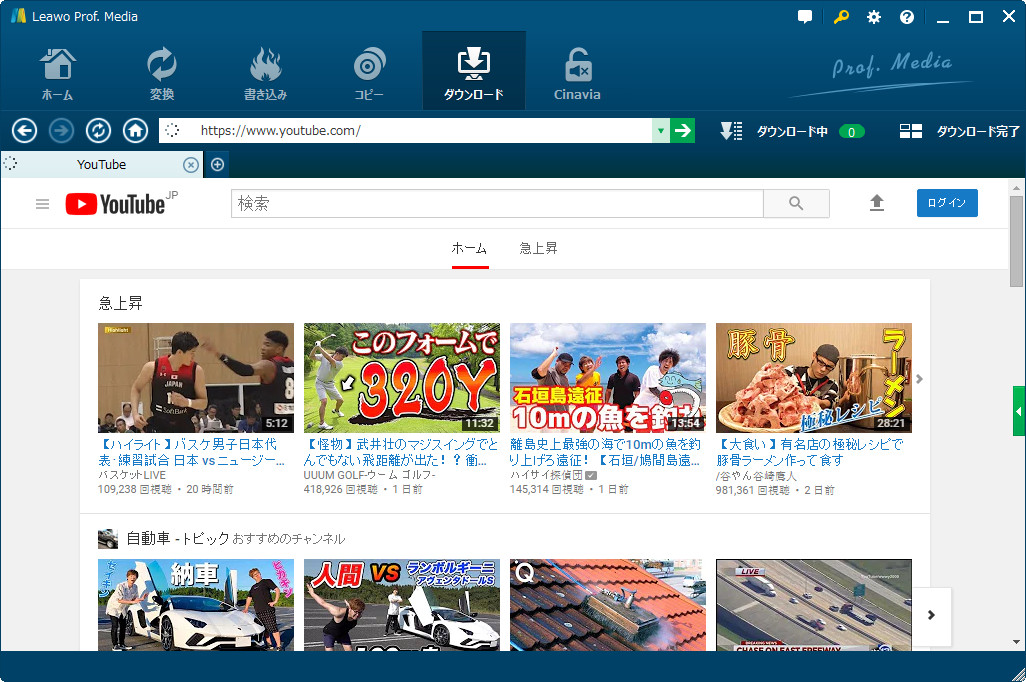Open the feedback speech bubble icon
This screenshot has height=682, width=1026.
pos(805,17)
